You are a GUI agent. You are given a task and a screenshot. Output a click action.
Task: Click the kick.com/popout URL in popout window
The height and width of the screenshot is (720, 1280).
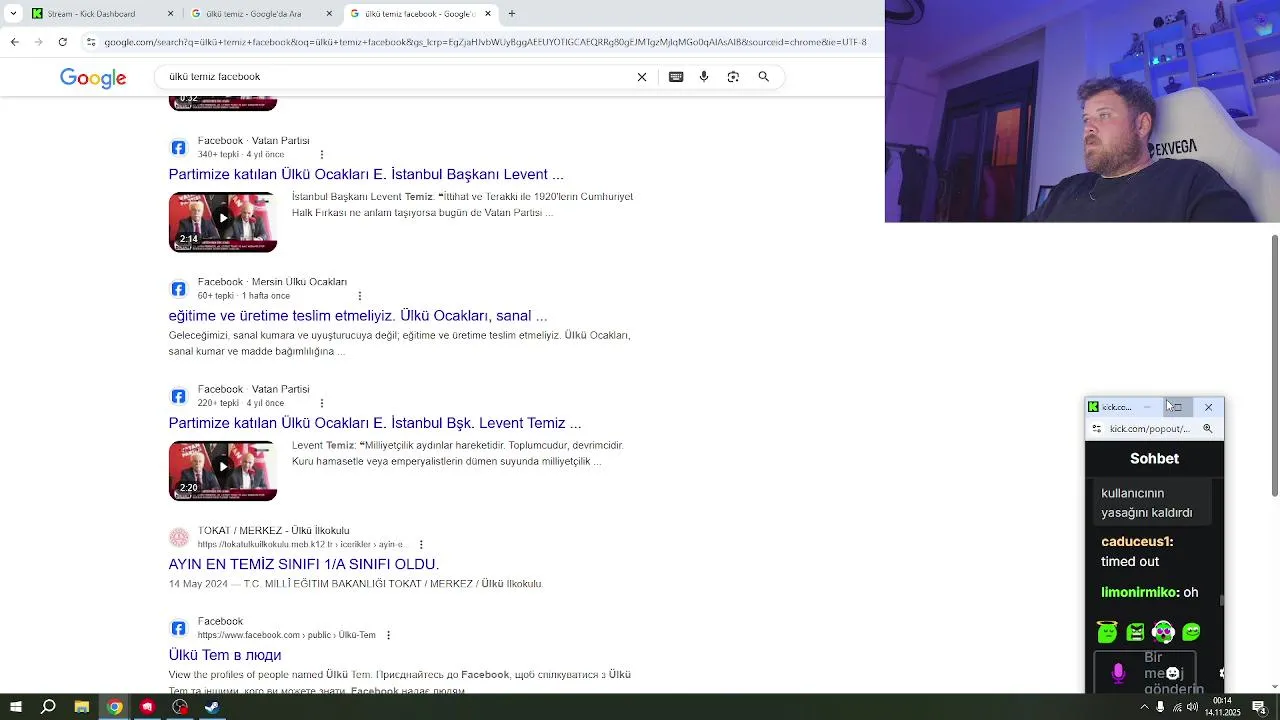tap(1150, 429)
